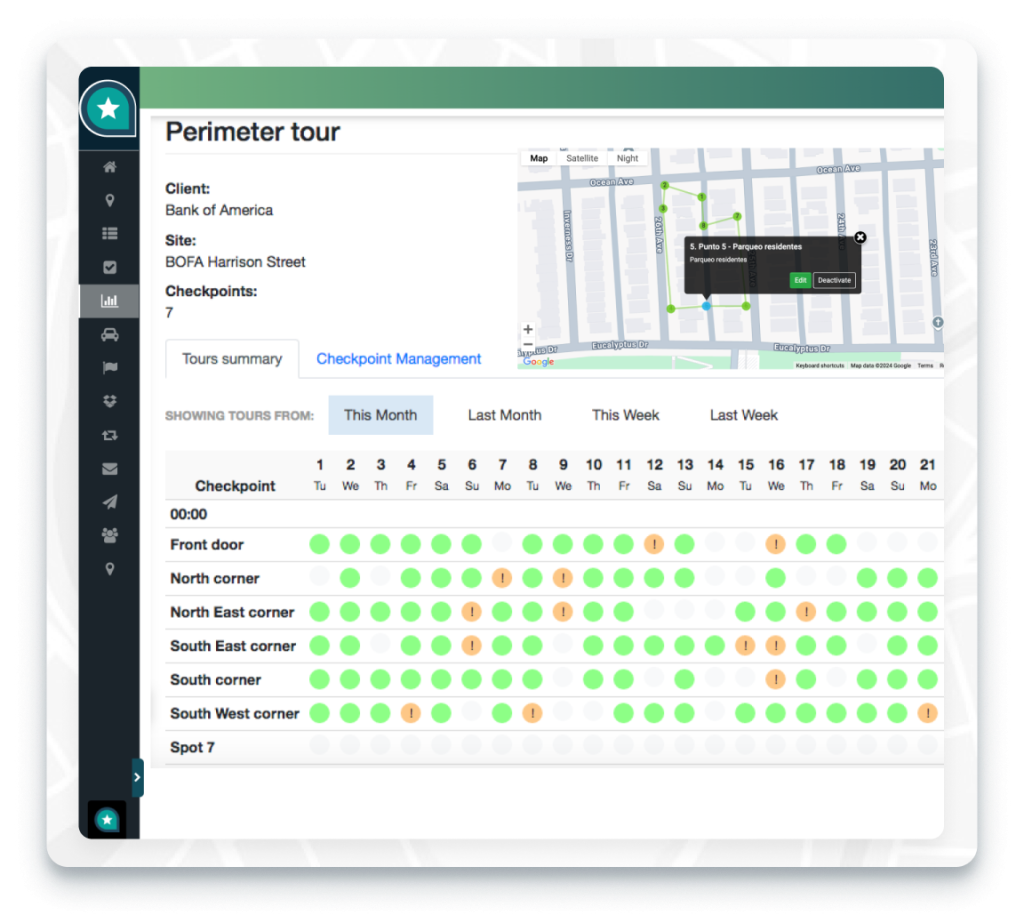1024x923 pixels.
Task: Click South West corner alert on day 8
Action: coord(532,713)
